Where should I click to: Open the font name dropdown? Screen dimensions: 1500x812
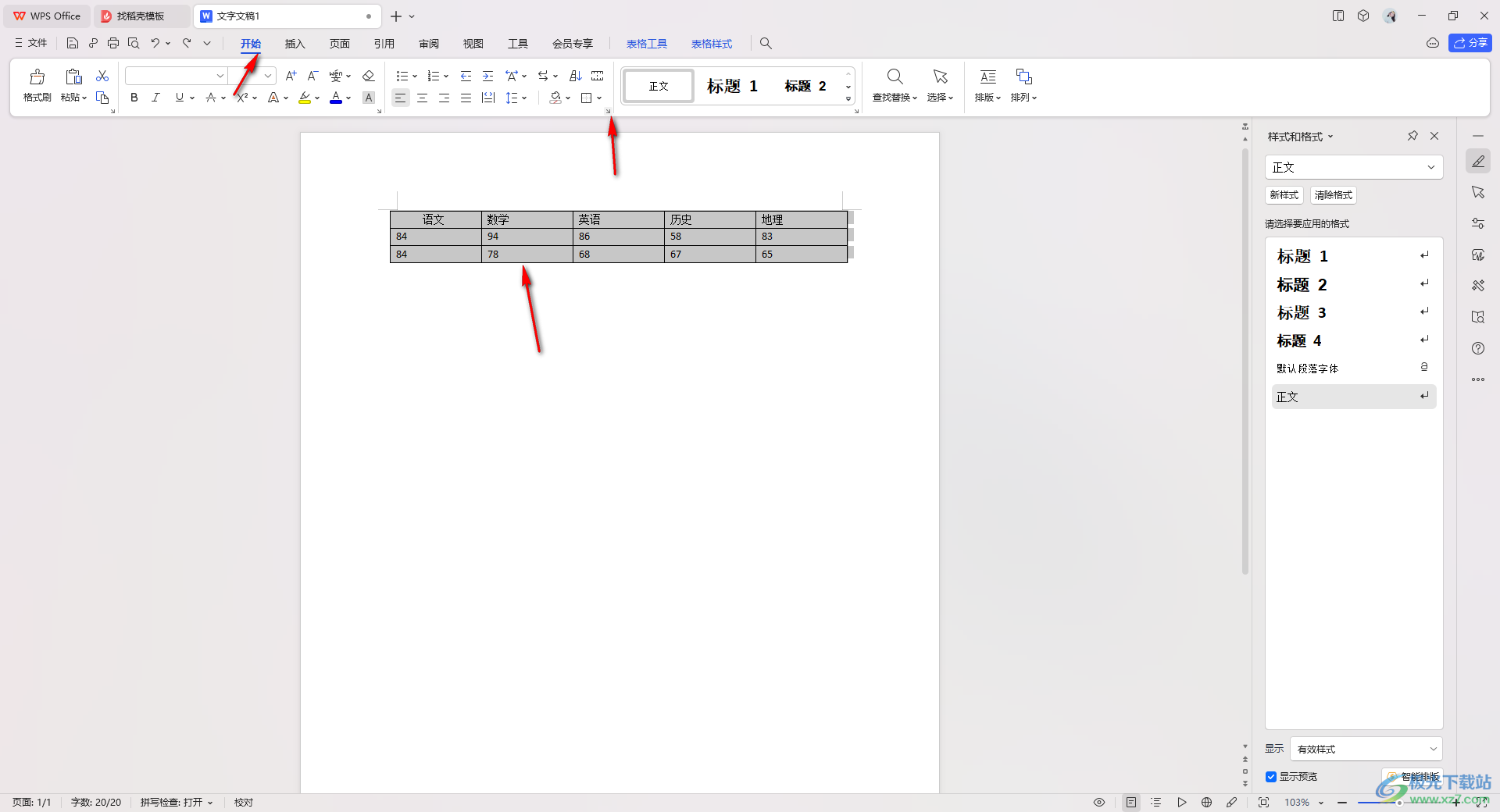tap(220, 76)
